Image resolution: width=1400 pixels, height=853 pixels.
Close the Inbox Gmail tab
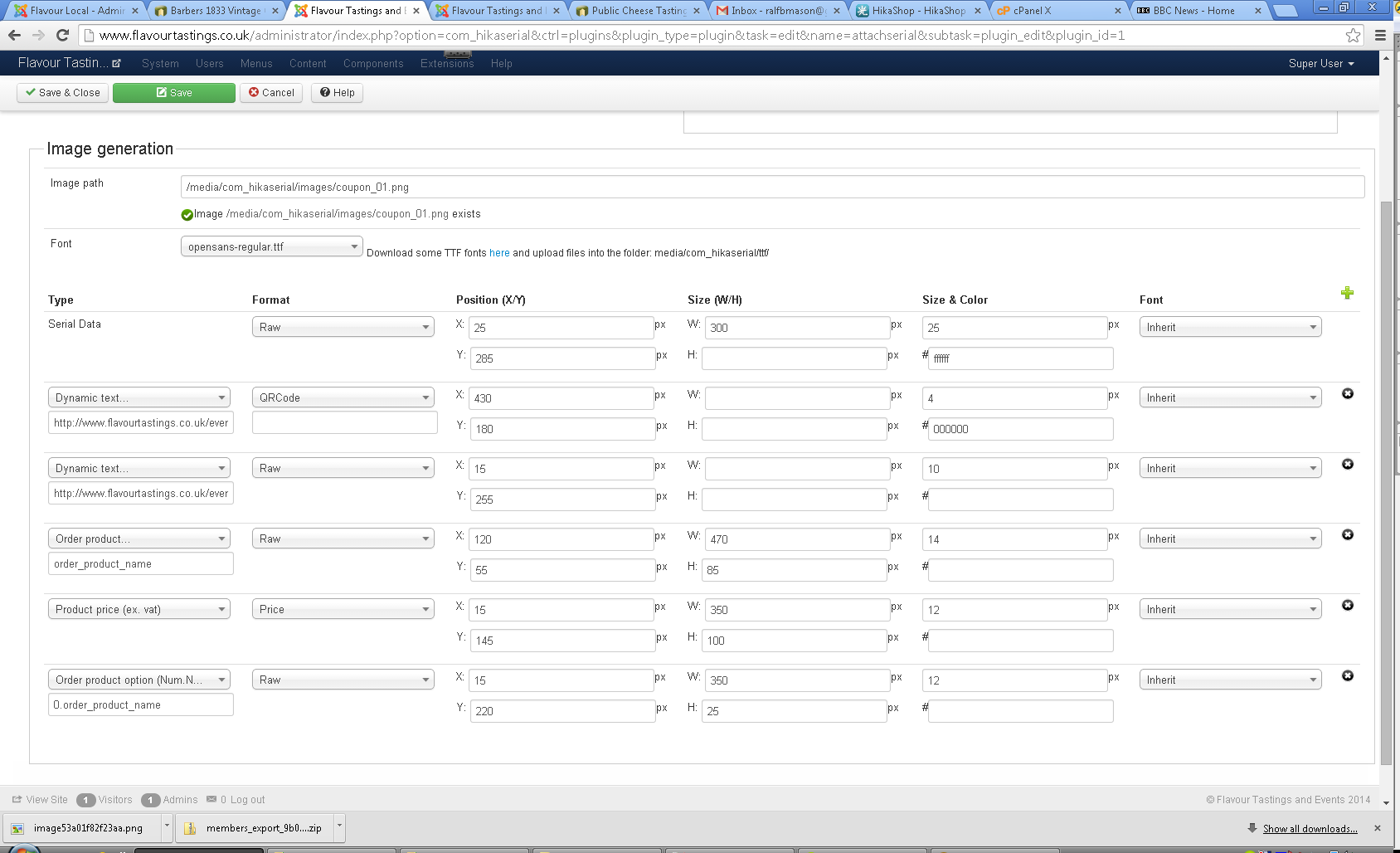coord(838,11)
